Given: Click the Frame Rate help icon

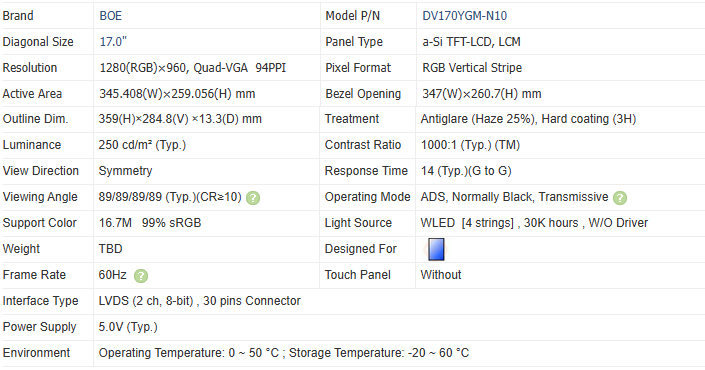Looking at the screenshot, I should tap(141, 276).
